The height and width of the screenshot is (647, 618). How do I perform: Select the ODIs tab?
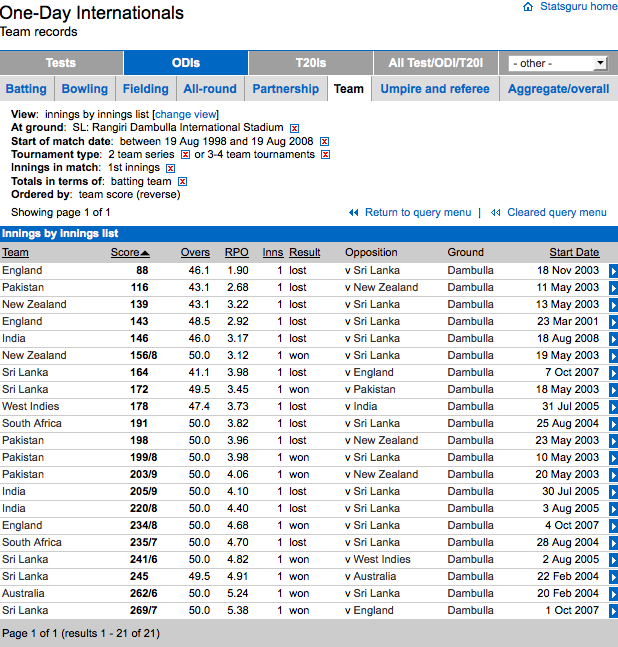186,63
